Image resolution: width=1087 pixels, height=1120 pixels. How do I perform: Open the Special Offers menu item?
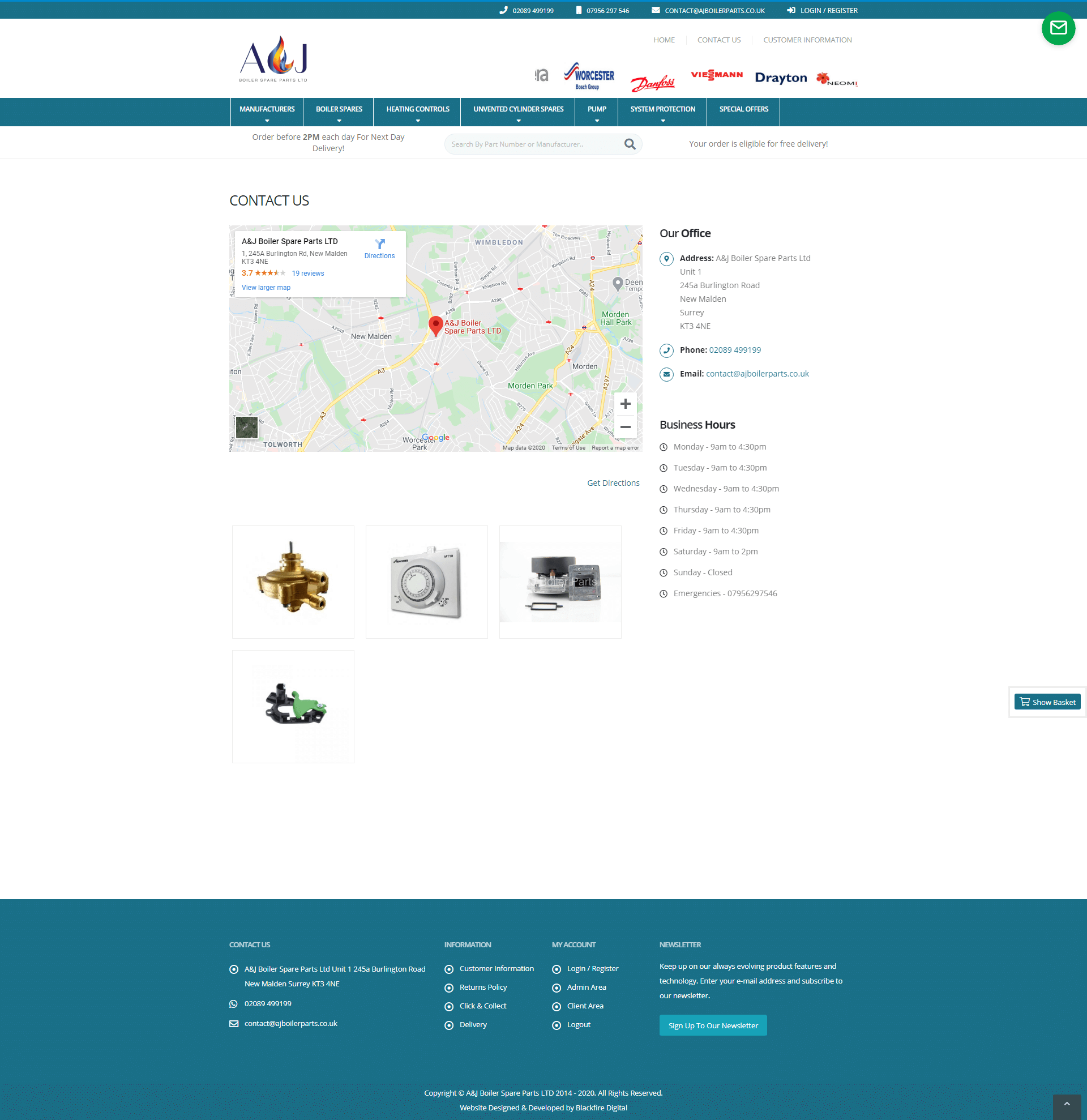[743, 109]
